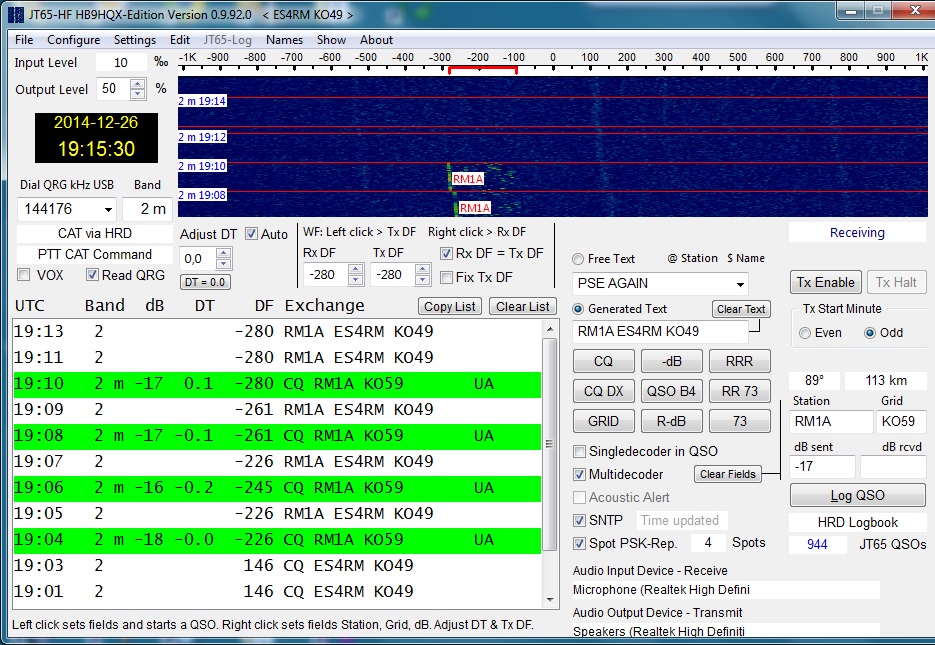Select the Free Text radio option

[578, 259]
